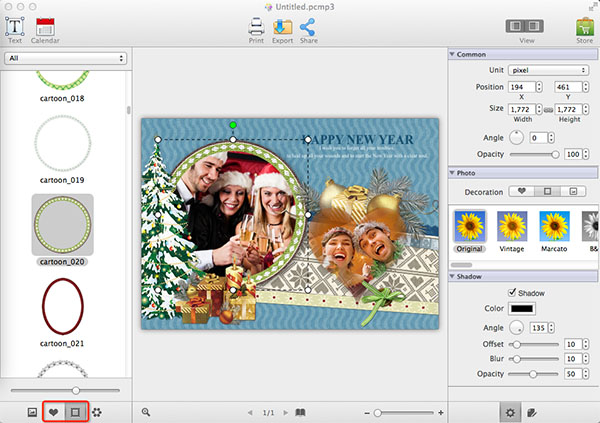Click the View toolbar button
This screenshot has width=600, height=423.
525,27
